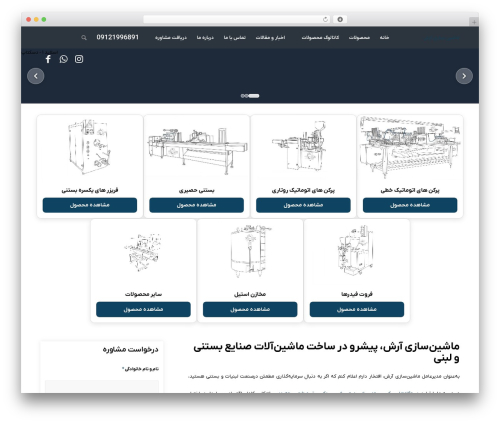500x423 pixels.
Task: Click the main heading about ماشین‌سازی آرش
Action: 326,352
